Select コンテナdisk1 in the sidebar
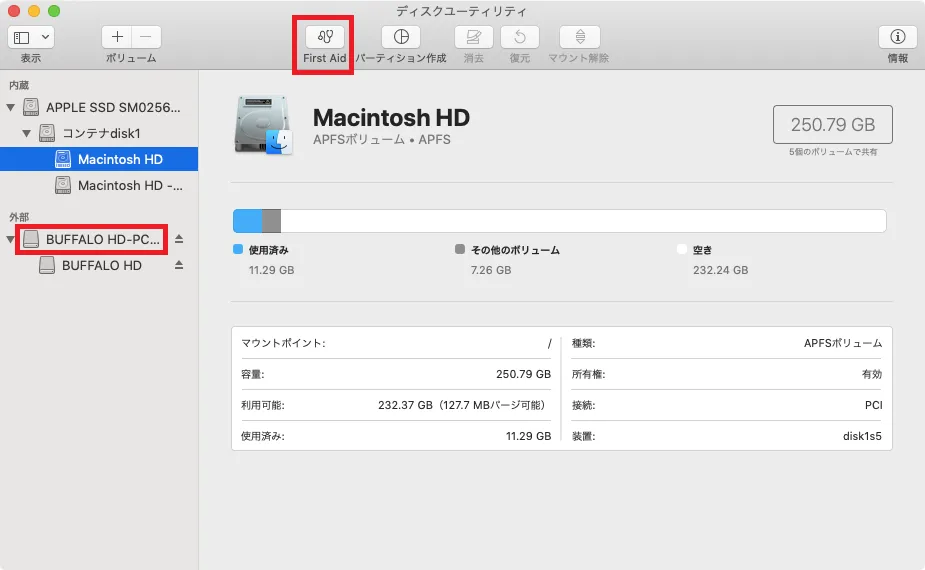Viewport: 925px width, 570px height. click(x=99, y=133)
